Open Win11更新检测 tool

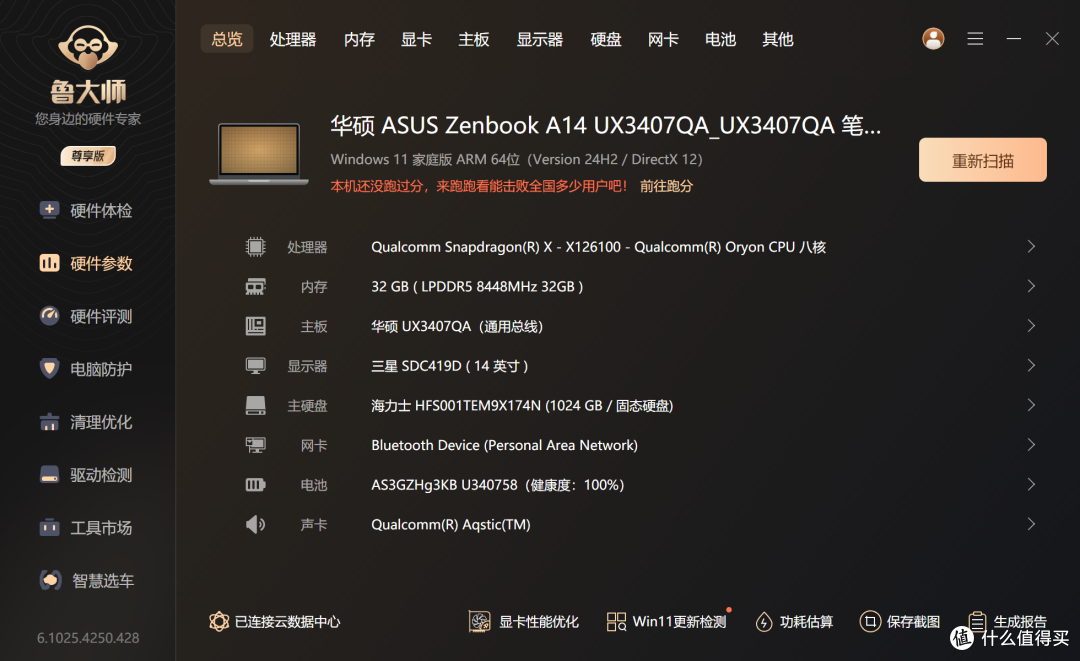667,622
